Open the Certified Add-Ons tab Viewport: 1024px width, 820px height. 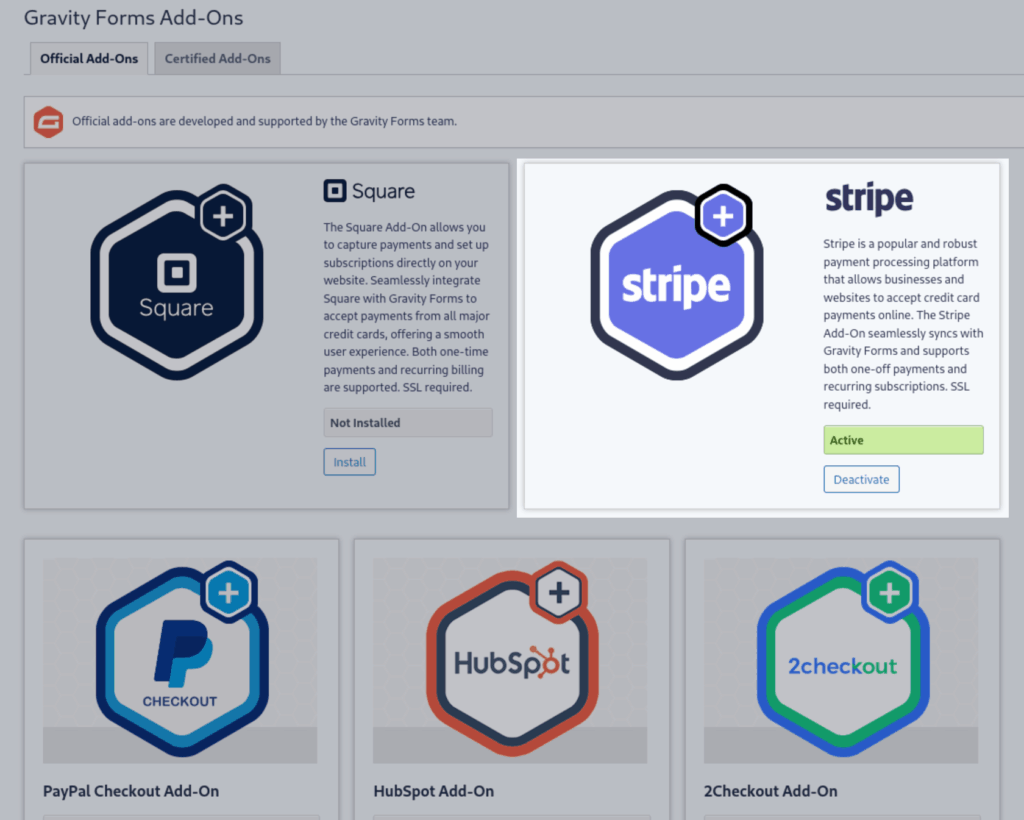pos(217,58)
